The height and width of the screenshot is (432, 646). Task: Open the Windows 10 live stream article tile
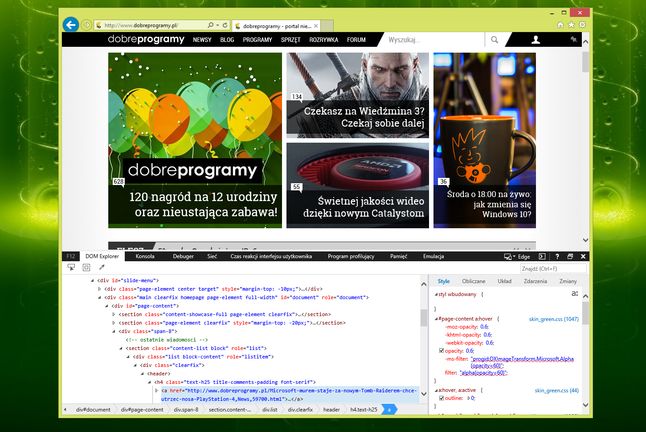point(484,140)
